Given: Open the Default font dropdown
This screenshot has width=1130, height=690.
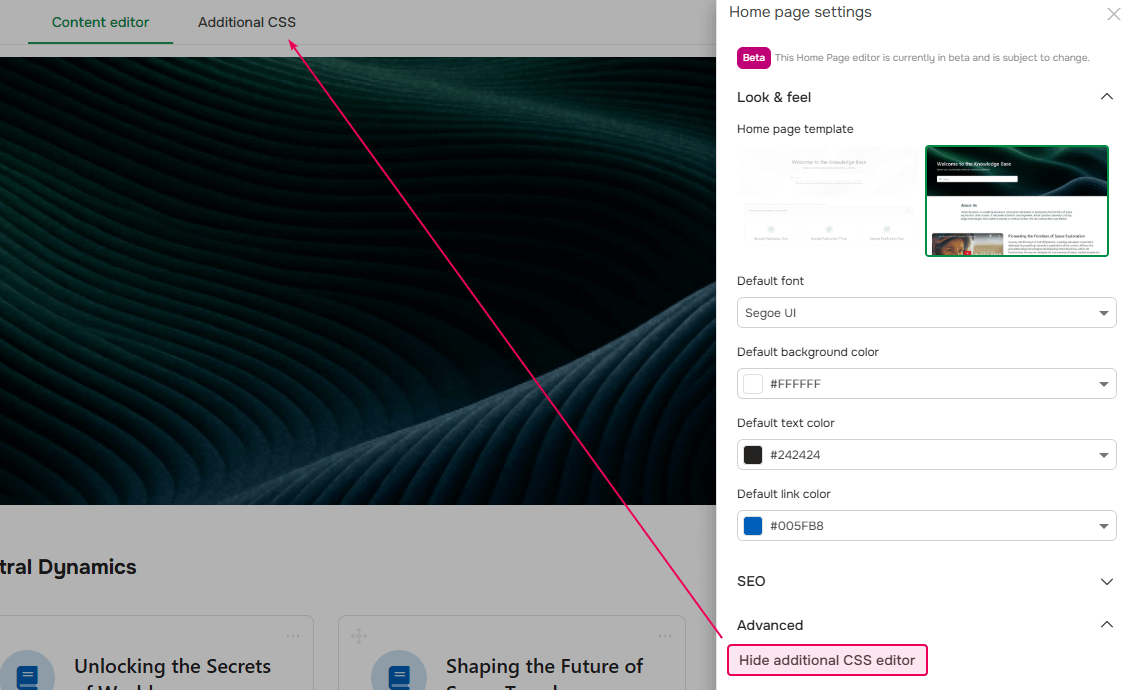Looking at the screenshot, I should coord(926,312).
